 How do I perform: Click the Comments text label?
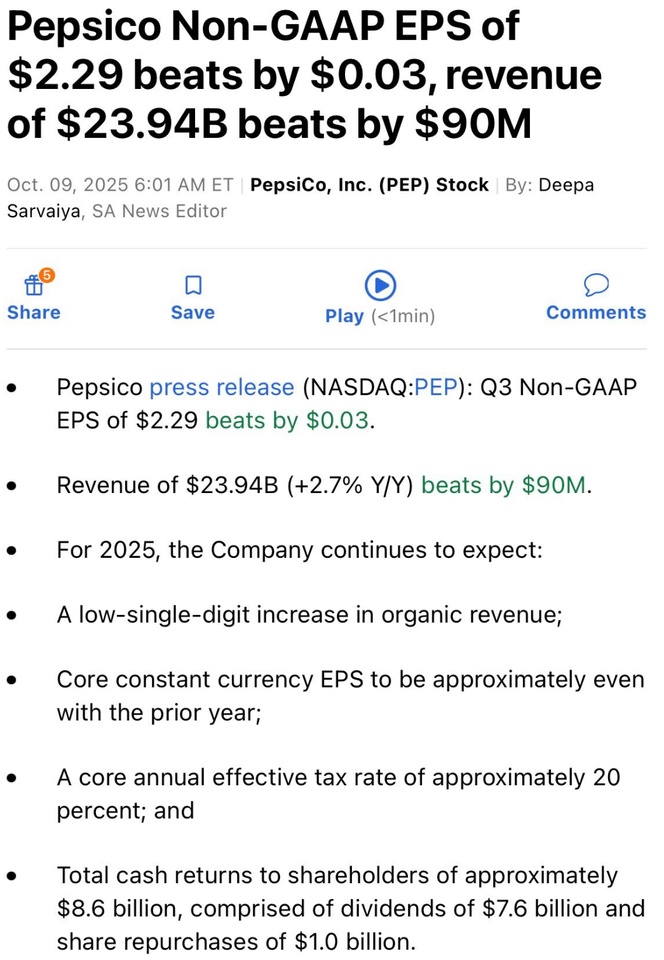click(596, 313)
